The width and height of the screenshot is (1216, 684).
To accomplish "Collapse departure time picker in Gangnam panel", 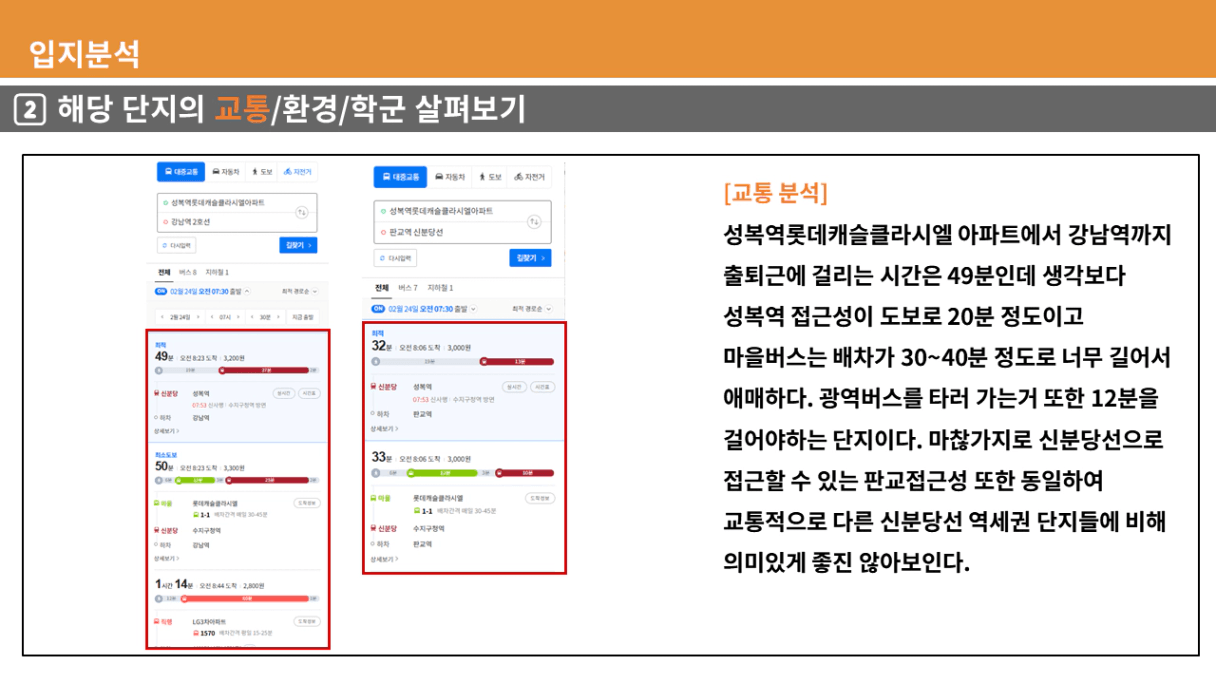I will click(247, 291).
